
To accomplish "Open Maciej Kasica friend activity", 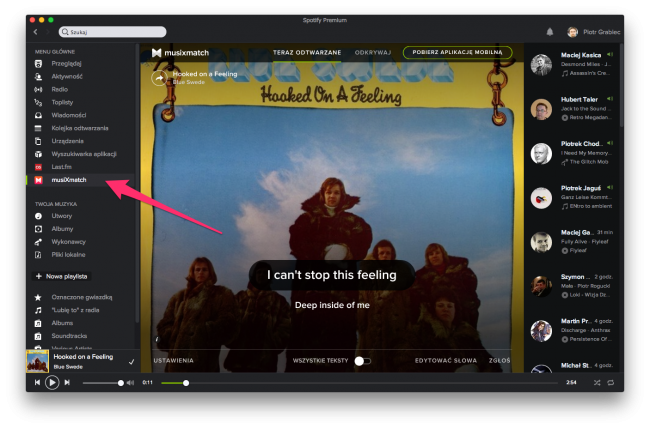I will [574, 64].
